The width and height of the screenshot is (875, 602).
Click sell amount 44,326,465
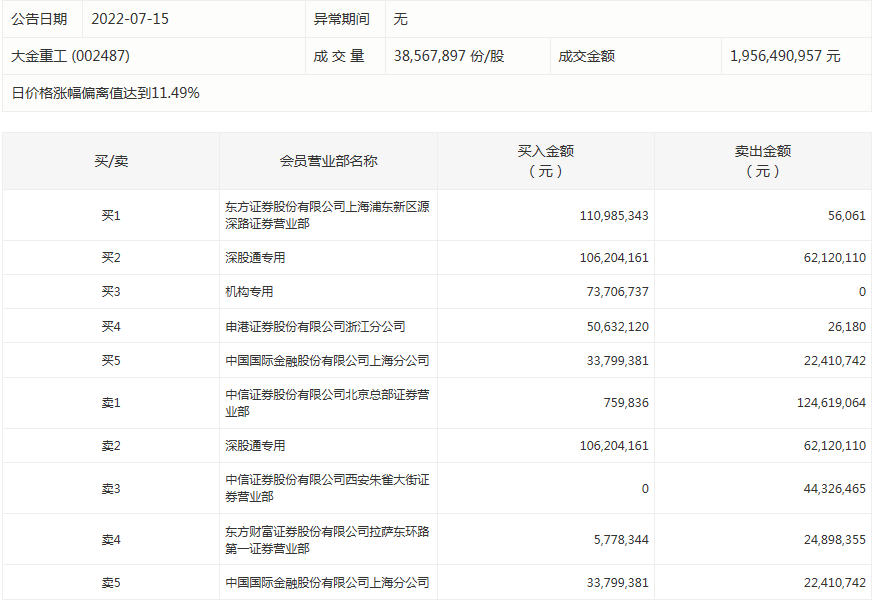pyautogui.click(x=835, y=489)
